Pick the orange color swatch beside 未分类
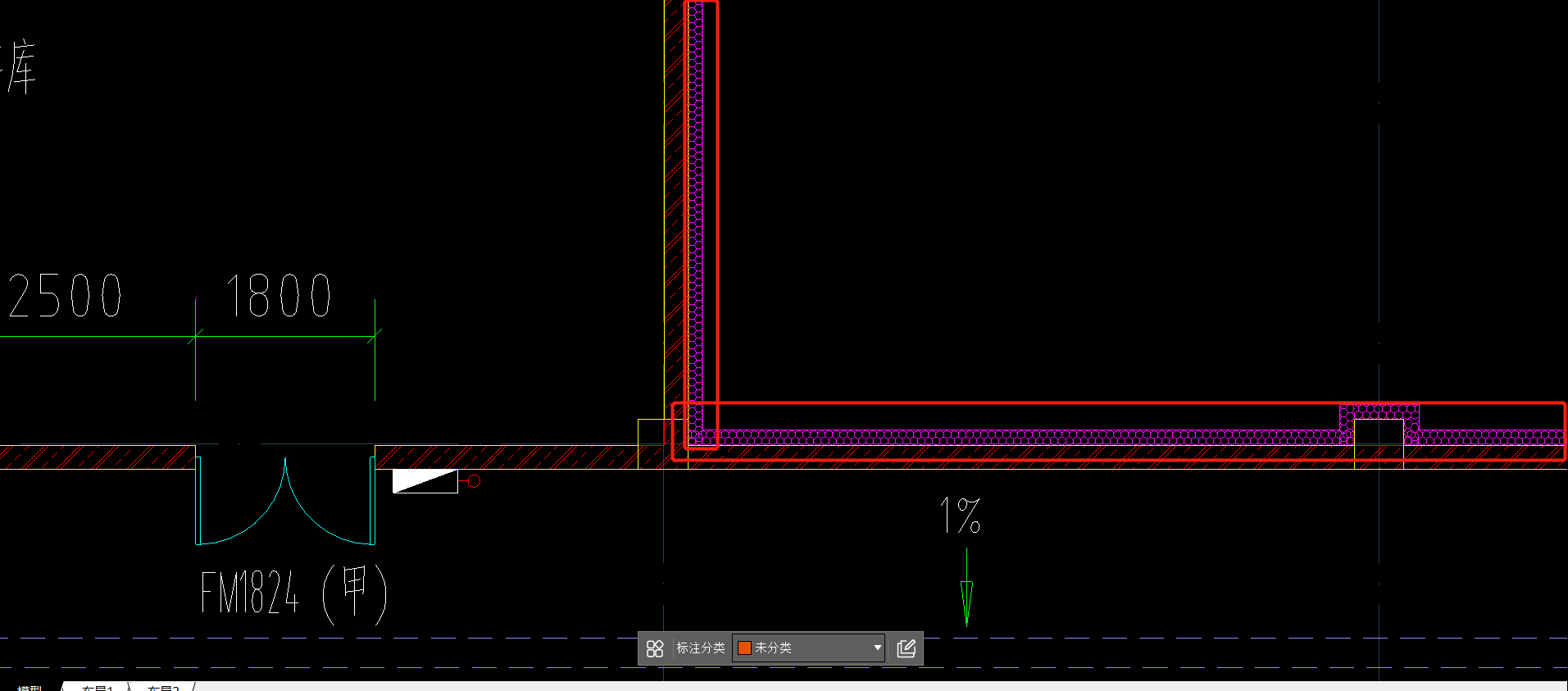 pos(744,648)
